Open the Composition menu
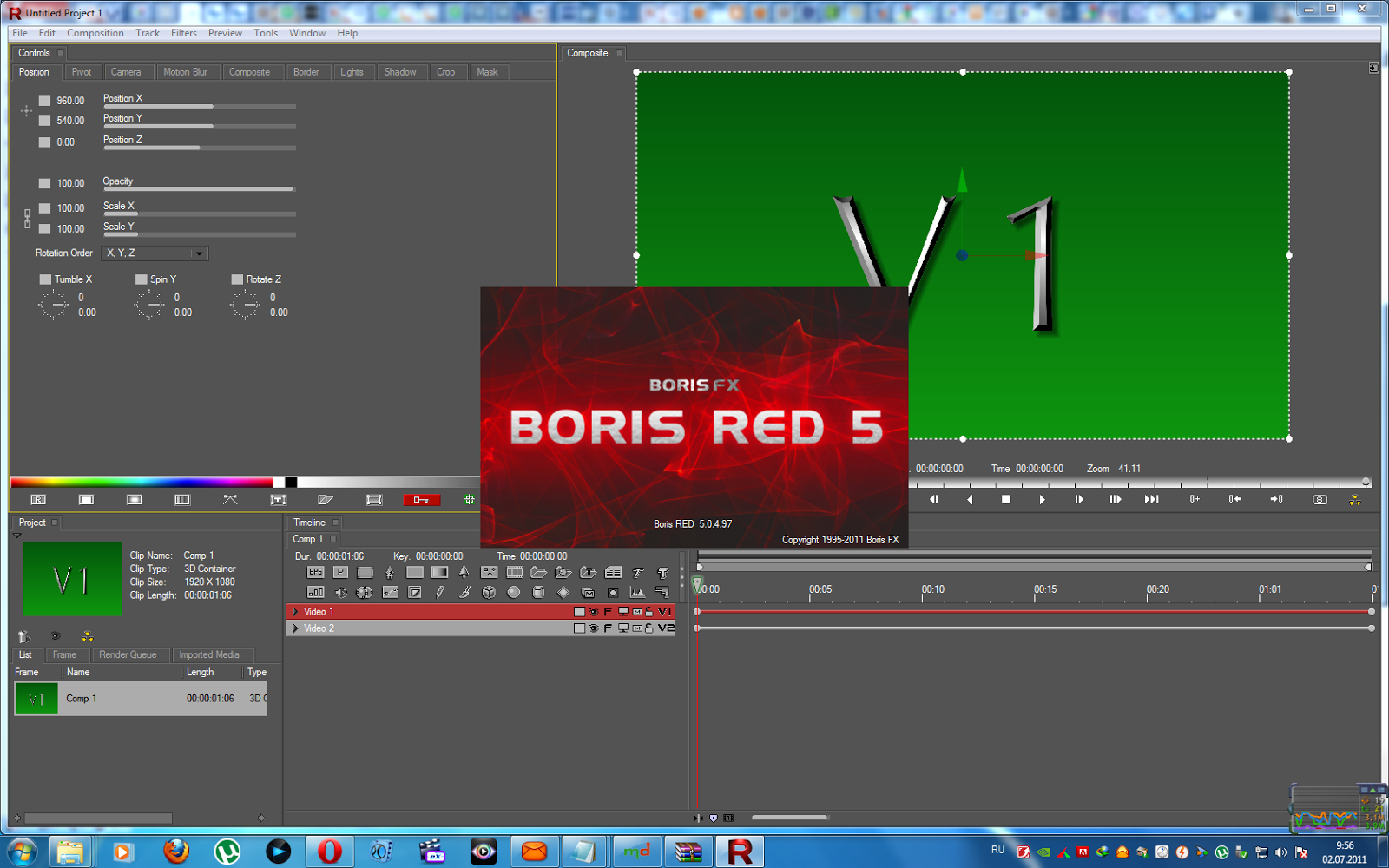 (x=95, y=33)
